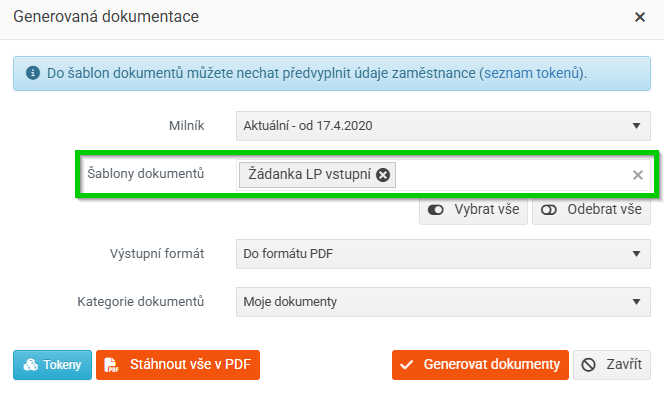Click the PDF file icon
The image size is (664, 394).
click(x=111, y=365)
